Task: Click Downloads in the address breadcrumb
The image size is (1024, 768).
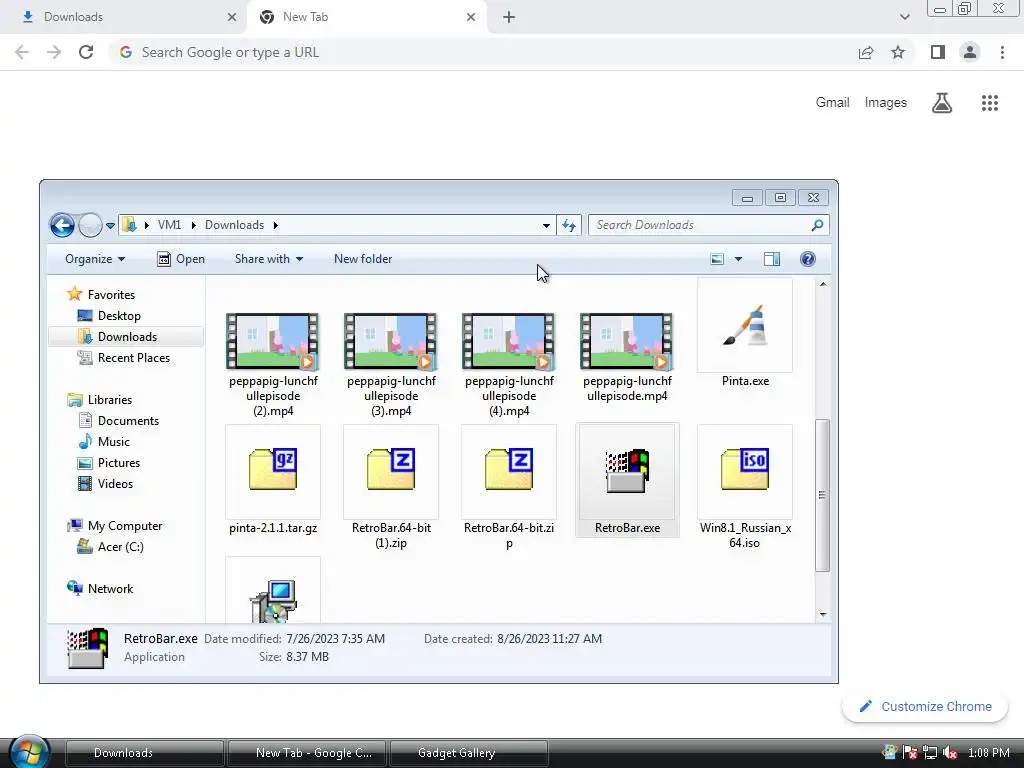Action: 234,225
